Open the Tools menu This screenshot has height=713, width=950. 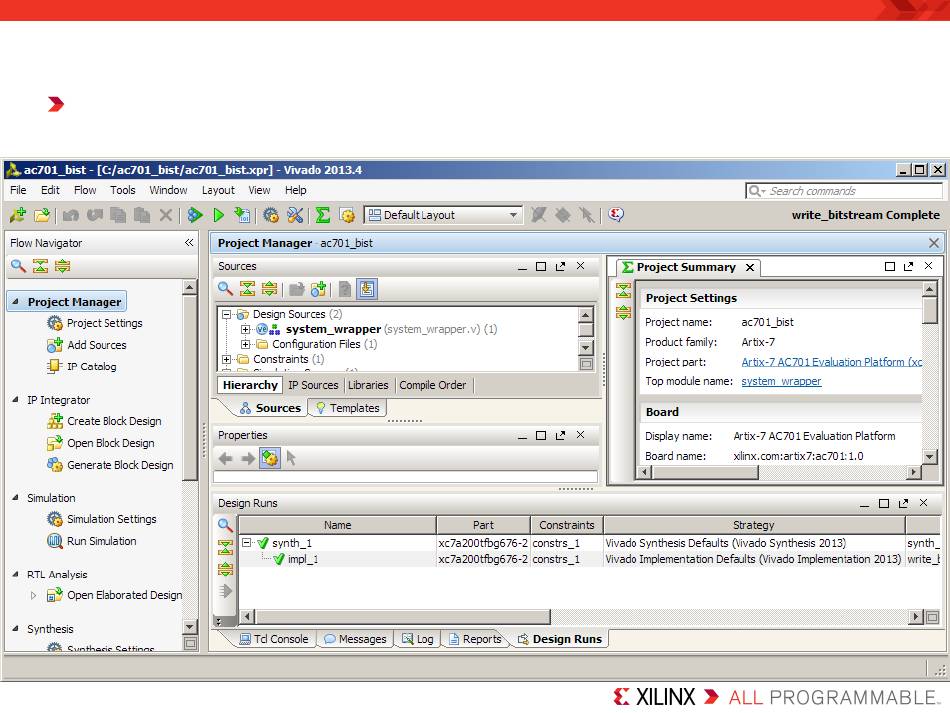[122, 190]
